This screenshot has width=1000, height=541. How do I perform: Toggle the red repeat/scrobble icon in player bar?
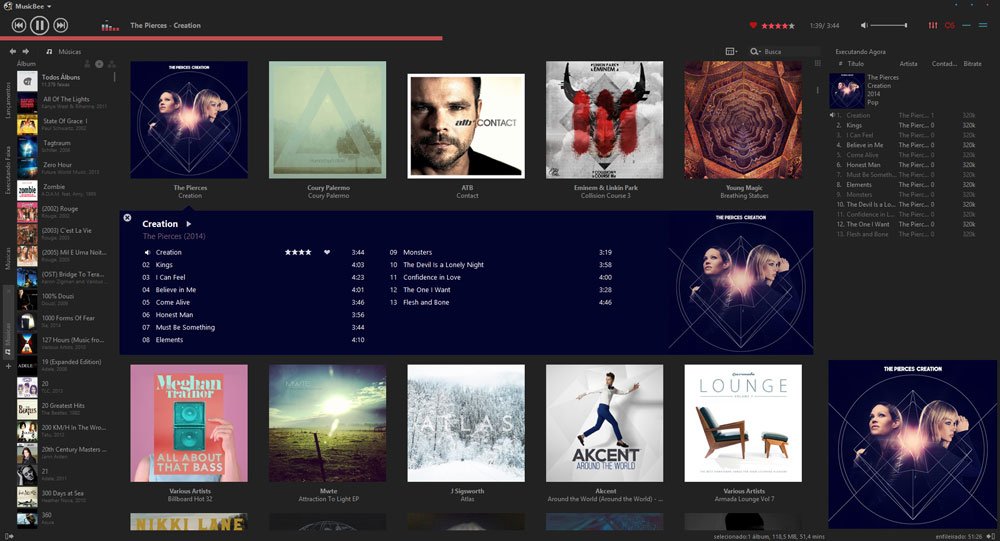click(950, 26)
